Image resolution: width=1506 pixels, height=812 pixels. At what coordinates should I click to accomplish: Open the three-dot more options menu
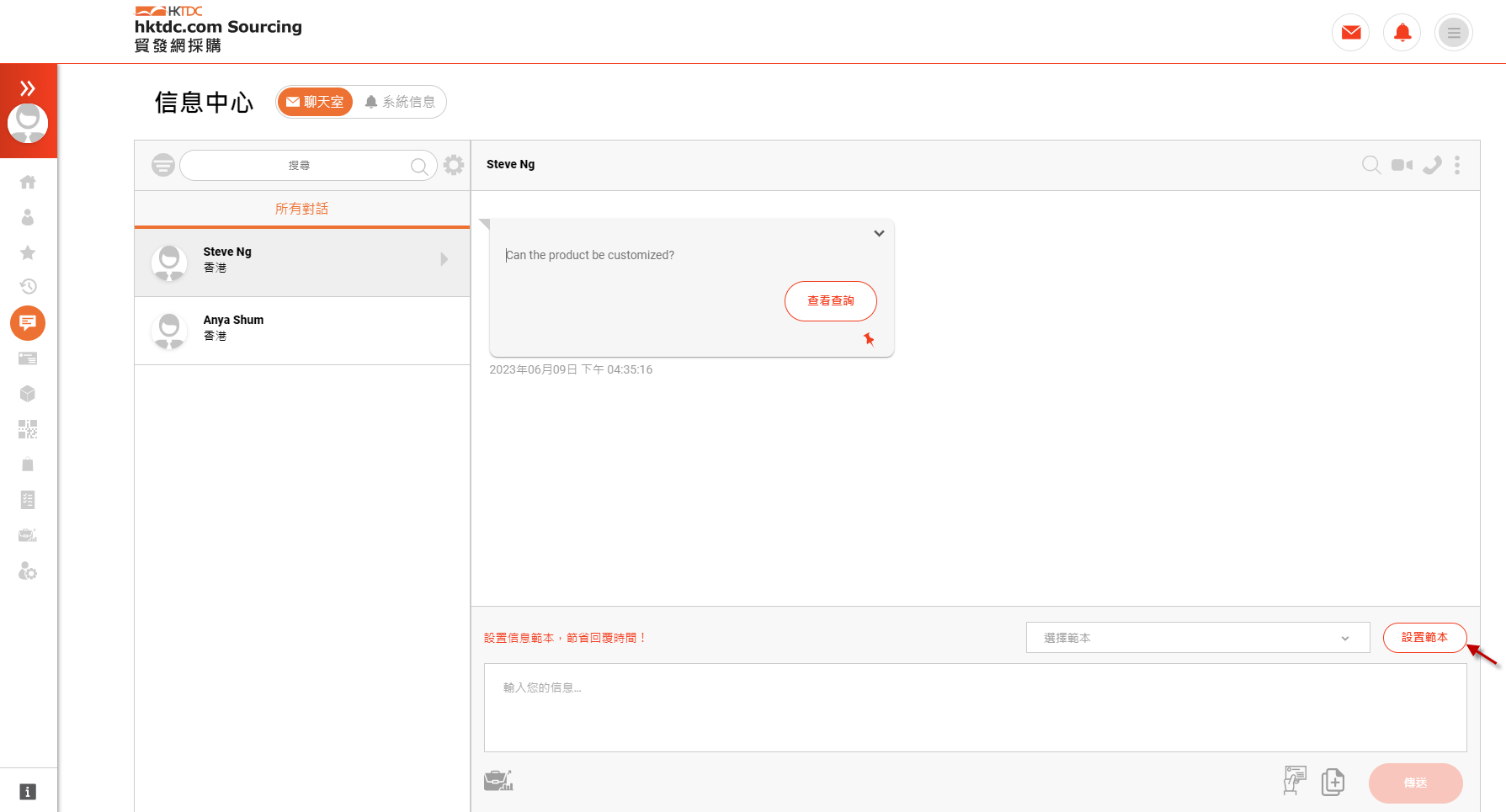point(1457,165)
